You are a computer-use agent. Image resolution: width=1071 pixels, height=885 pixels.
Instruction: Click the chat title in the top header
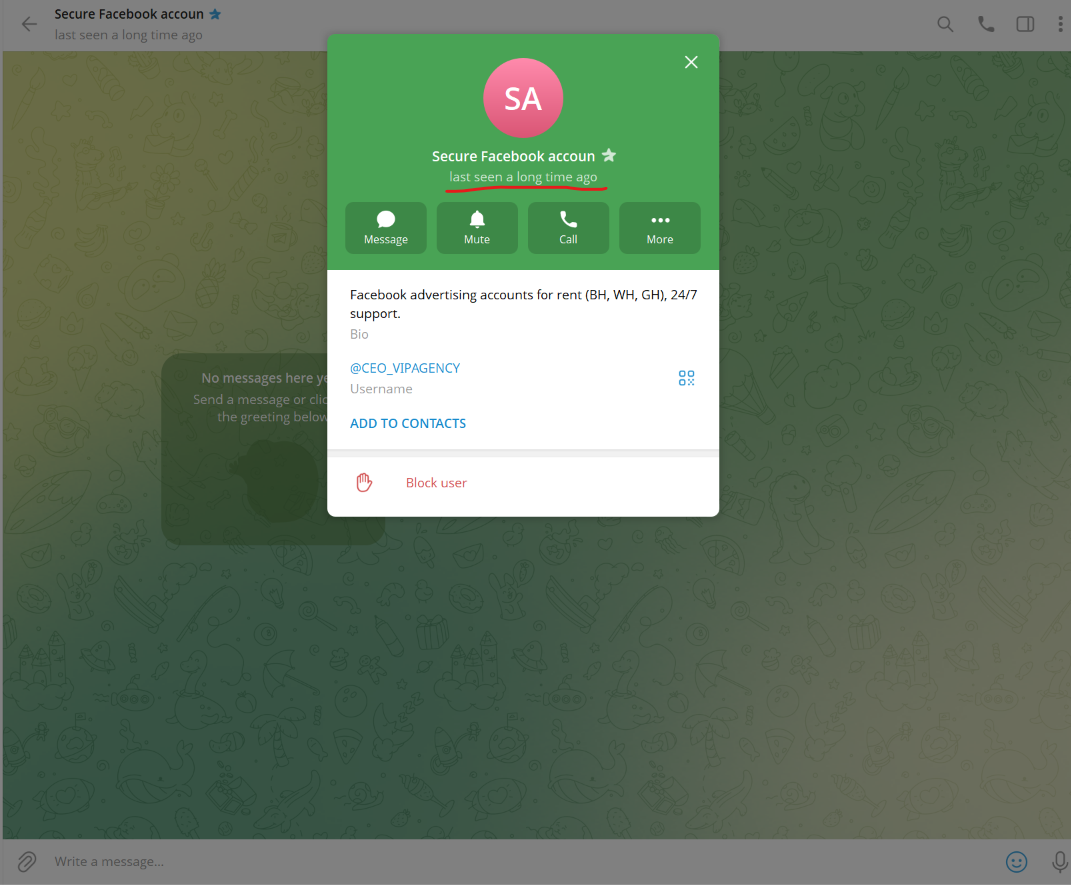pos(129,14)
